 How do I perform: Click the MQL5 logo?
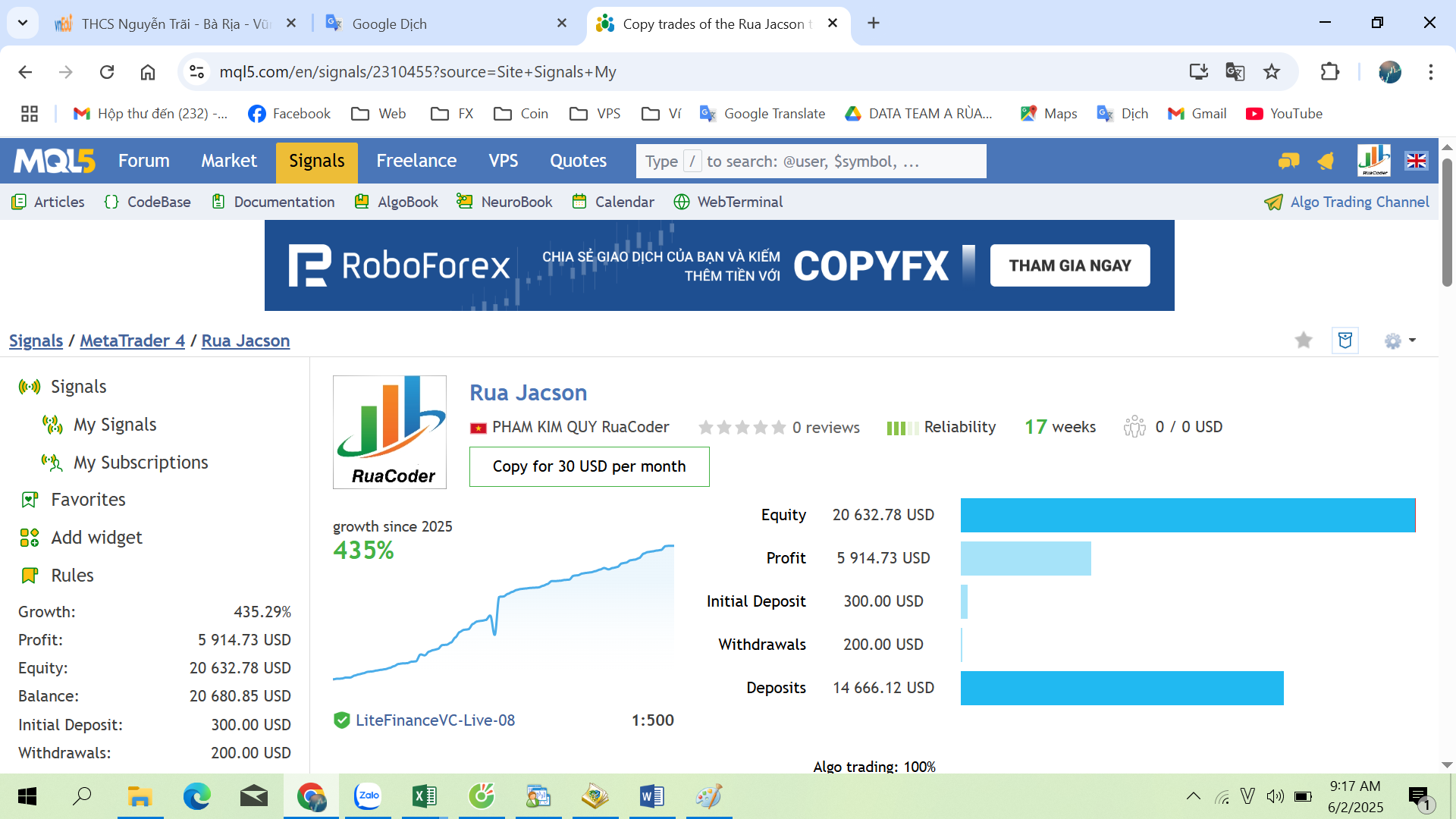[x=55, y=161]
